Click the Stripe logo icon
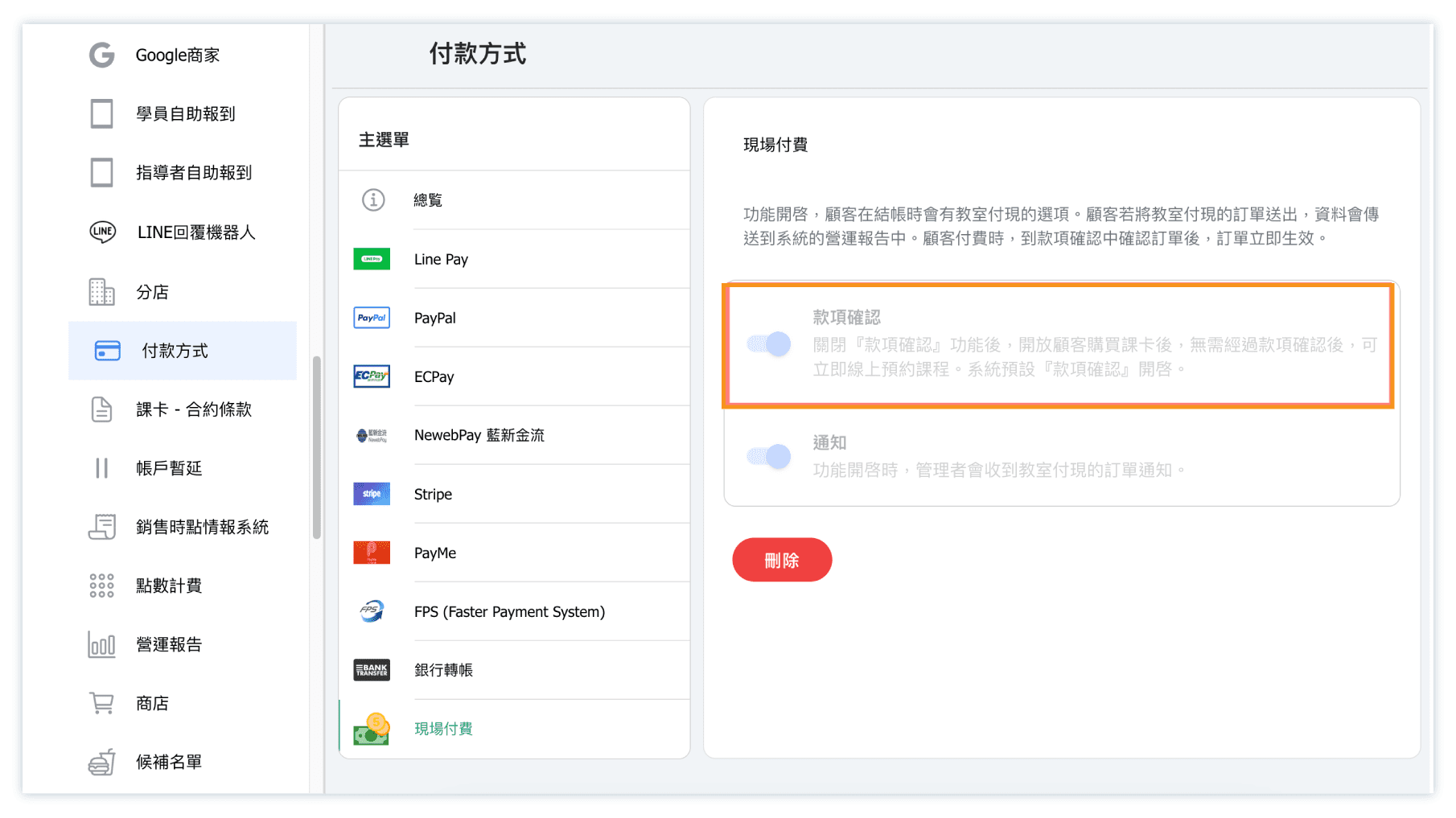 [372, 494]
